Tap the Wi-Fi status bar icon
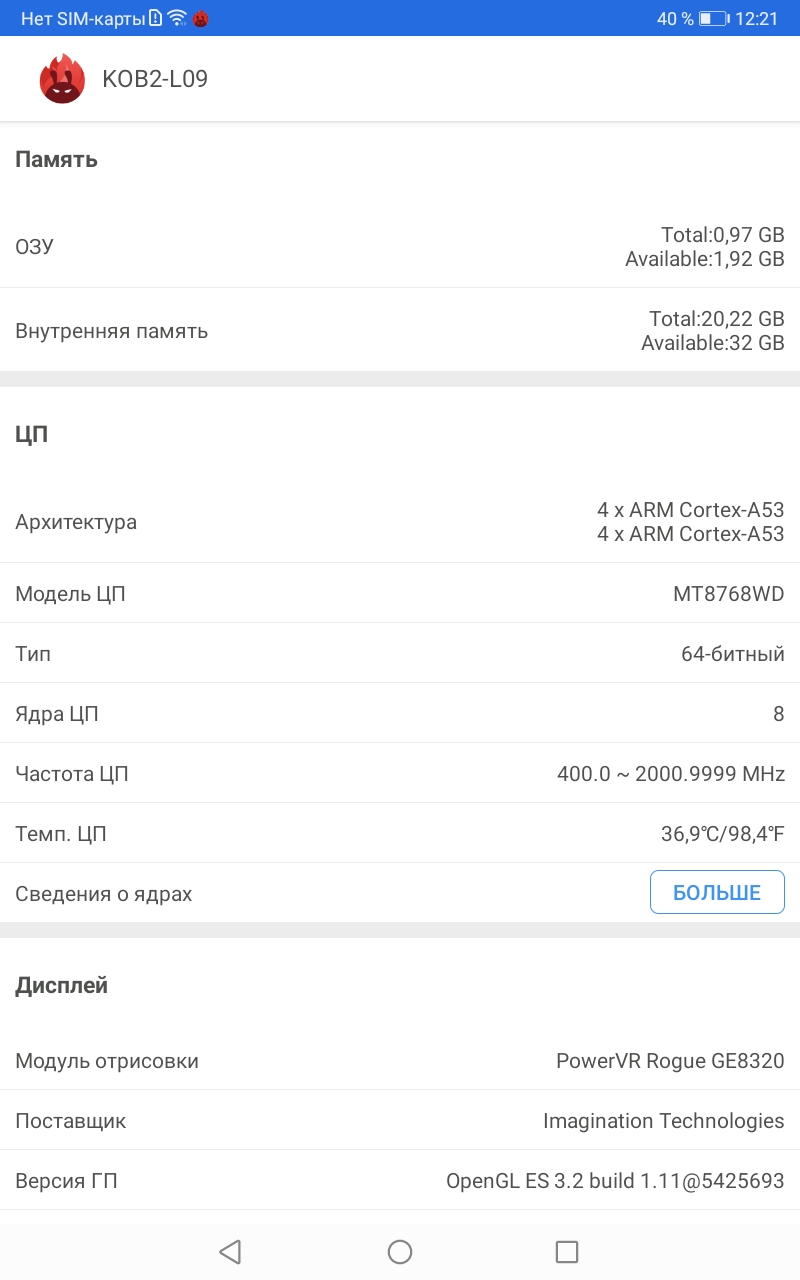 177,18
